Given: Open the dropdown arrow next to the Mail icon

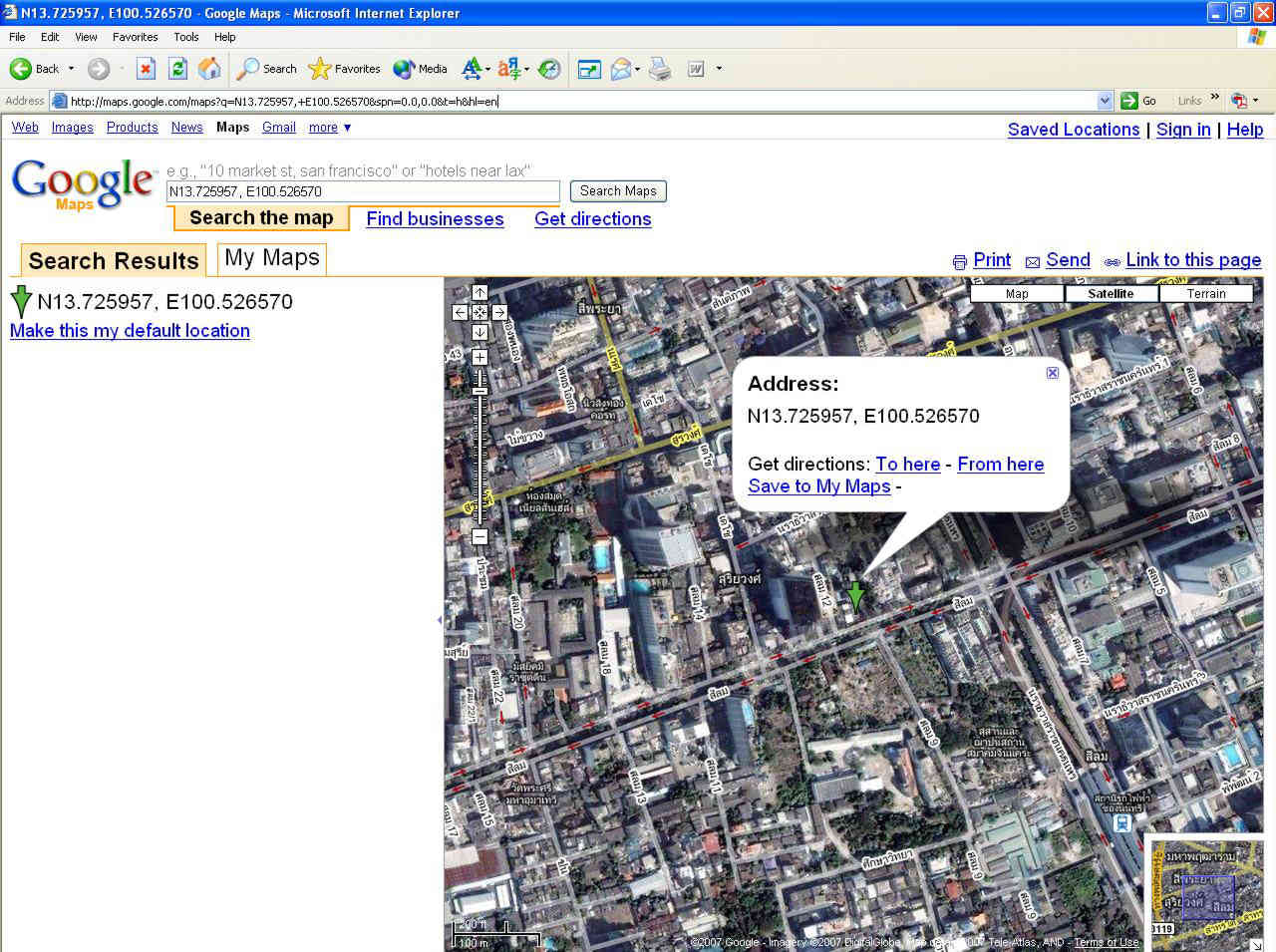Looking at the screenshot, I should point(637,70).
